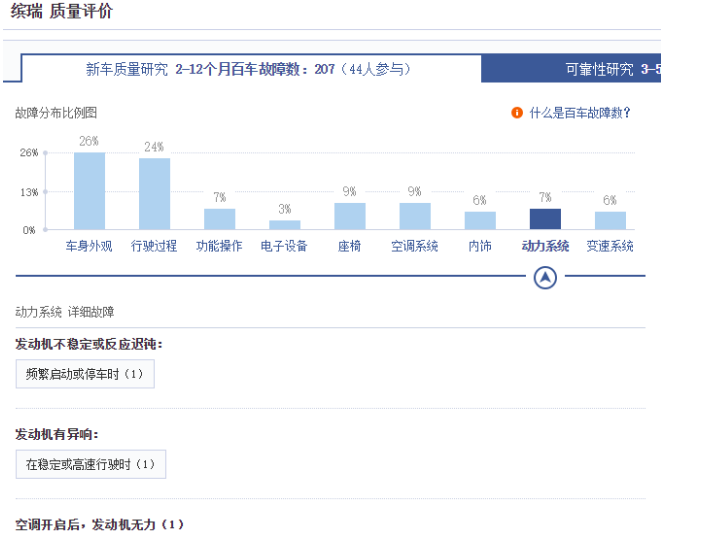Click the 在稳定或高速行驶时 (1) fault box

(x=91, y=464)
